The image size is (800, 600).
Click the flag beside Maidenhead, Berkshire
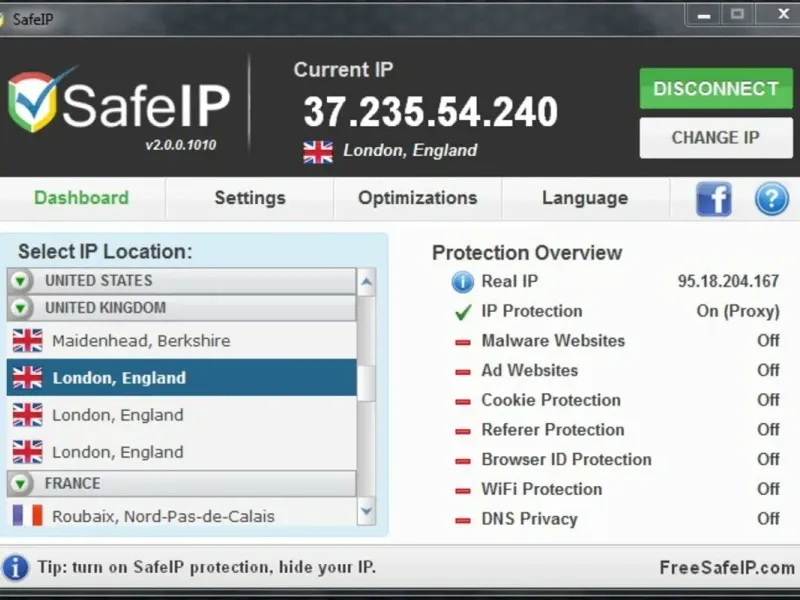(x=28, y=340)
